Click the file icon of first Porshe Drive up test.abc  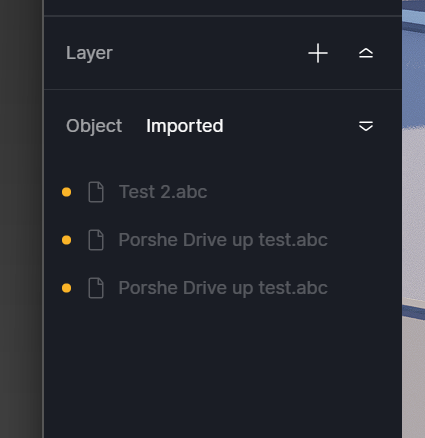click(96, 240)
